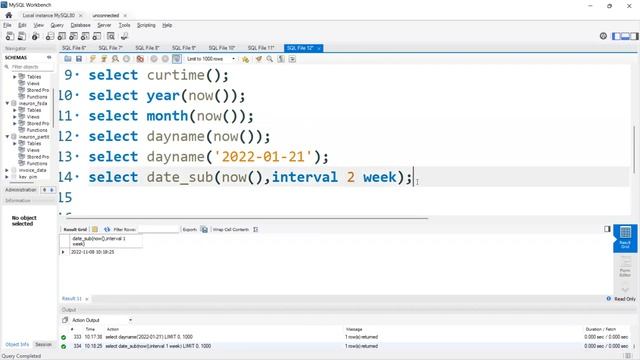Image resolution: width=640 pixels, height=360 pixels.
Task: Open the preferences gear icon at top right
Action: coord(603,36)
